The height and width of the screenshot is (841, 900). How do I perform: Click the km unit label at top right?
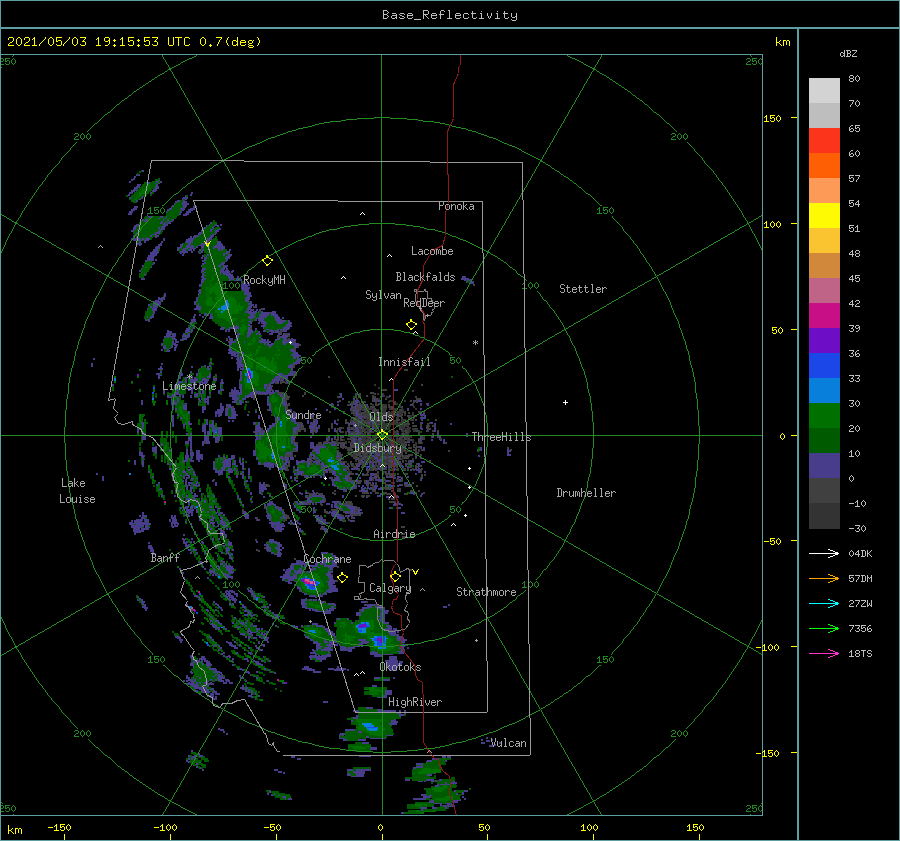[x=782, y=42]
